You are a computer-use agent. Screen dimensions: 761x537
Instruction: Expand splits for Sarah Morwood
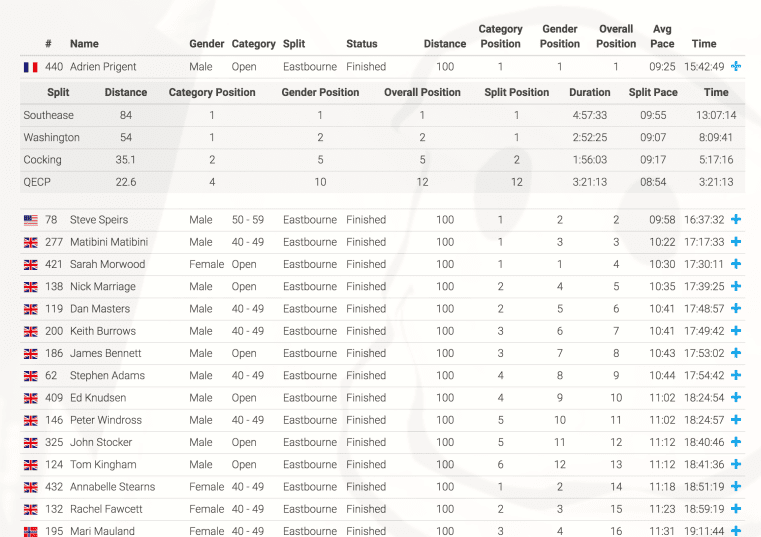[x=736, y=264]
